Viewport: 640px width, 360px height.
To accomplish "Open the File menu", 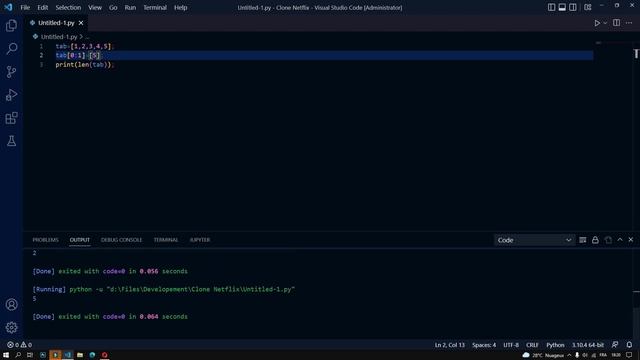I will point(25,7).
